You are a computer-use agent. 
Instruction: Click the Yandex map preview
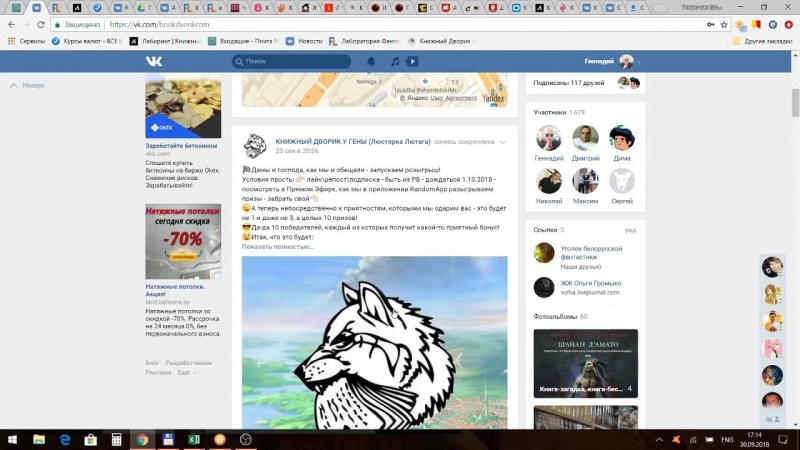click(x=374, y=90)
